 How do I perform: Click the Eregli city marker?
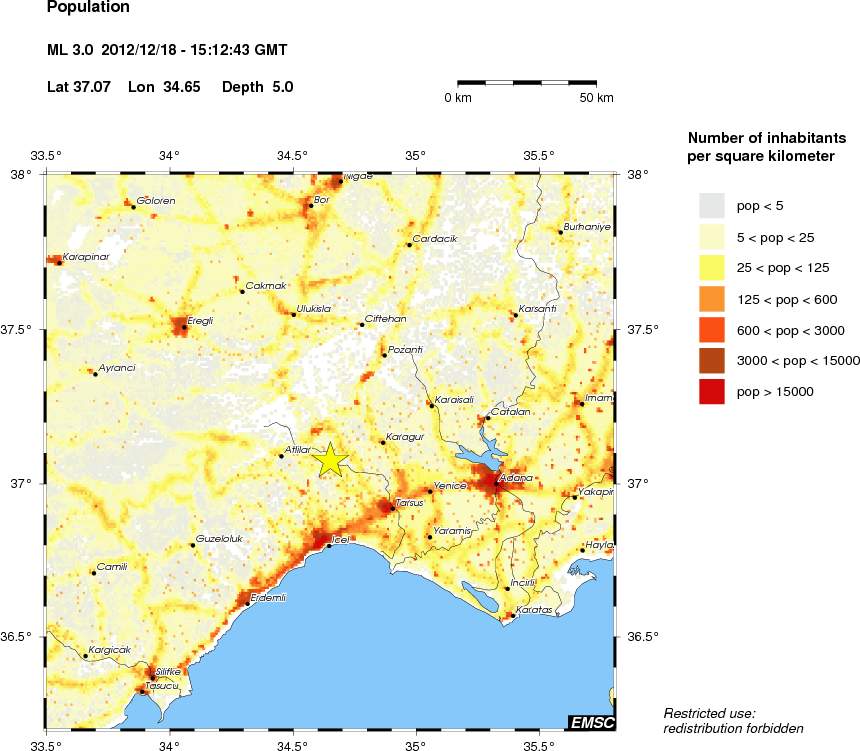click(184, 327)
